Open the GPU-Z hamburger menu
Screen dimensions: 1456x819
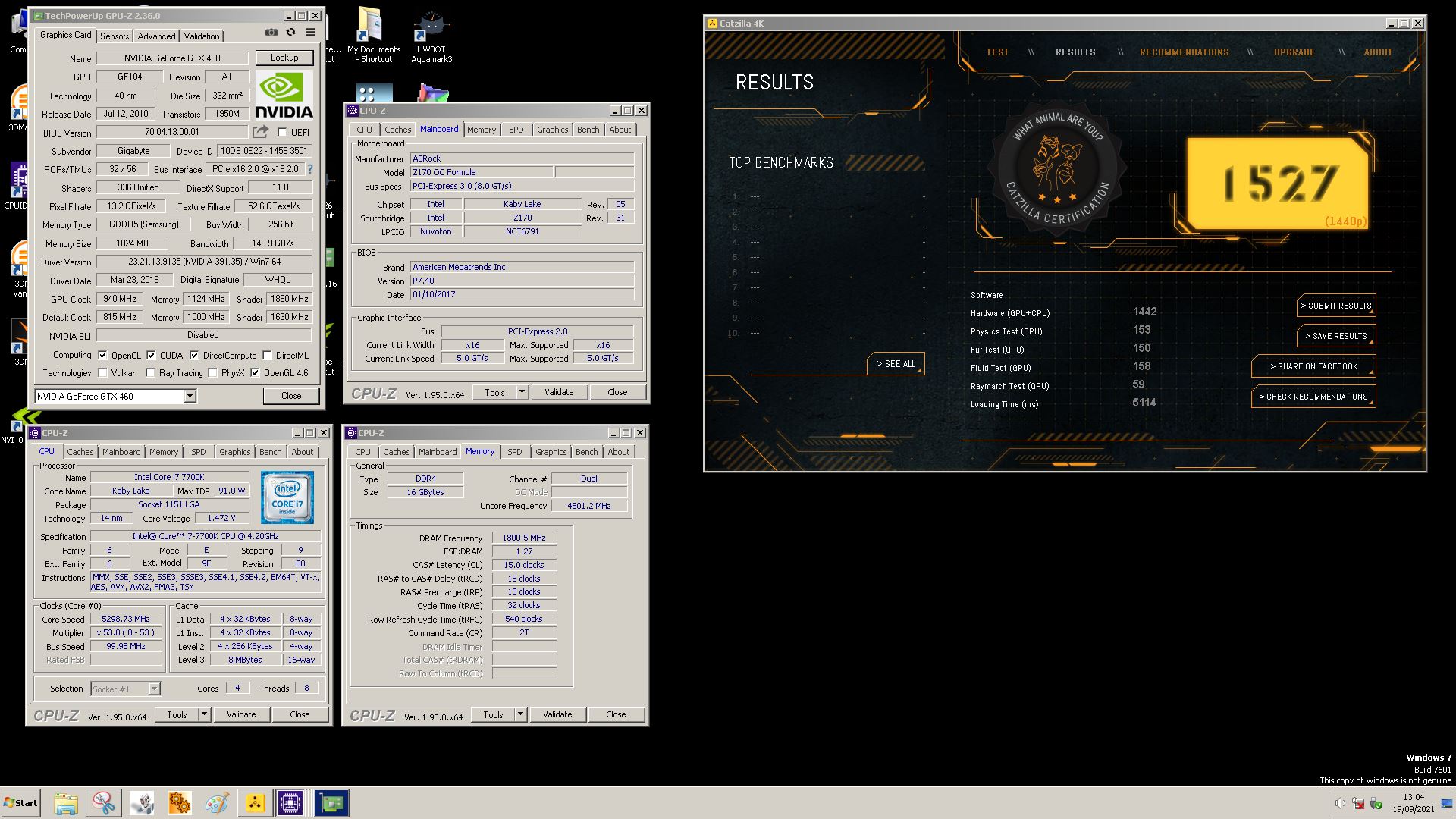[311, 33]
